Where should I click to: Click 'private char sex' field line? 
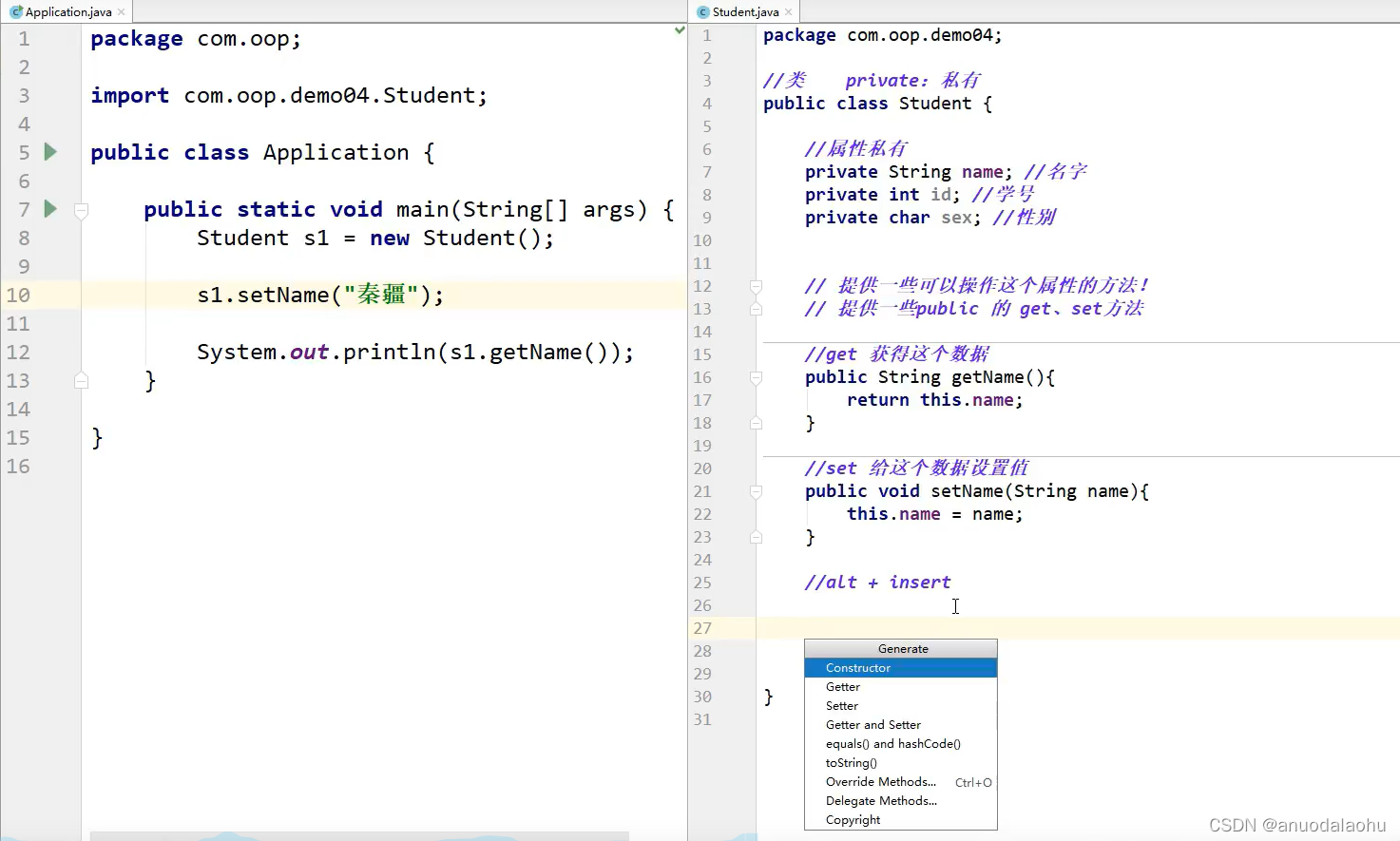[x=893, y=218]
